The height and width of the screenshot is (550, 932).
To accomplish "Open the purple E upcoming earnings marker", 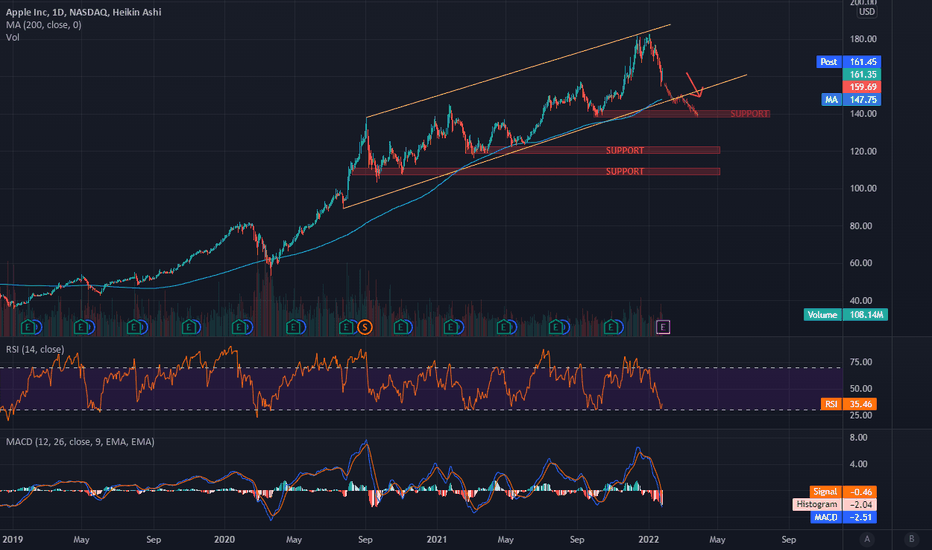I will (663, 327).
